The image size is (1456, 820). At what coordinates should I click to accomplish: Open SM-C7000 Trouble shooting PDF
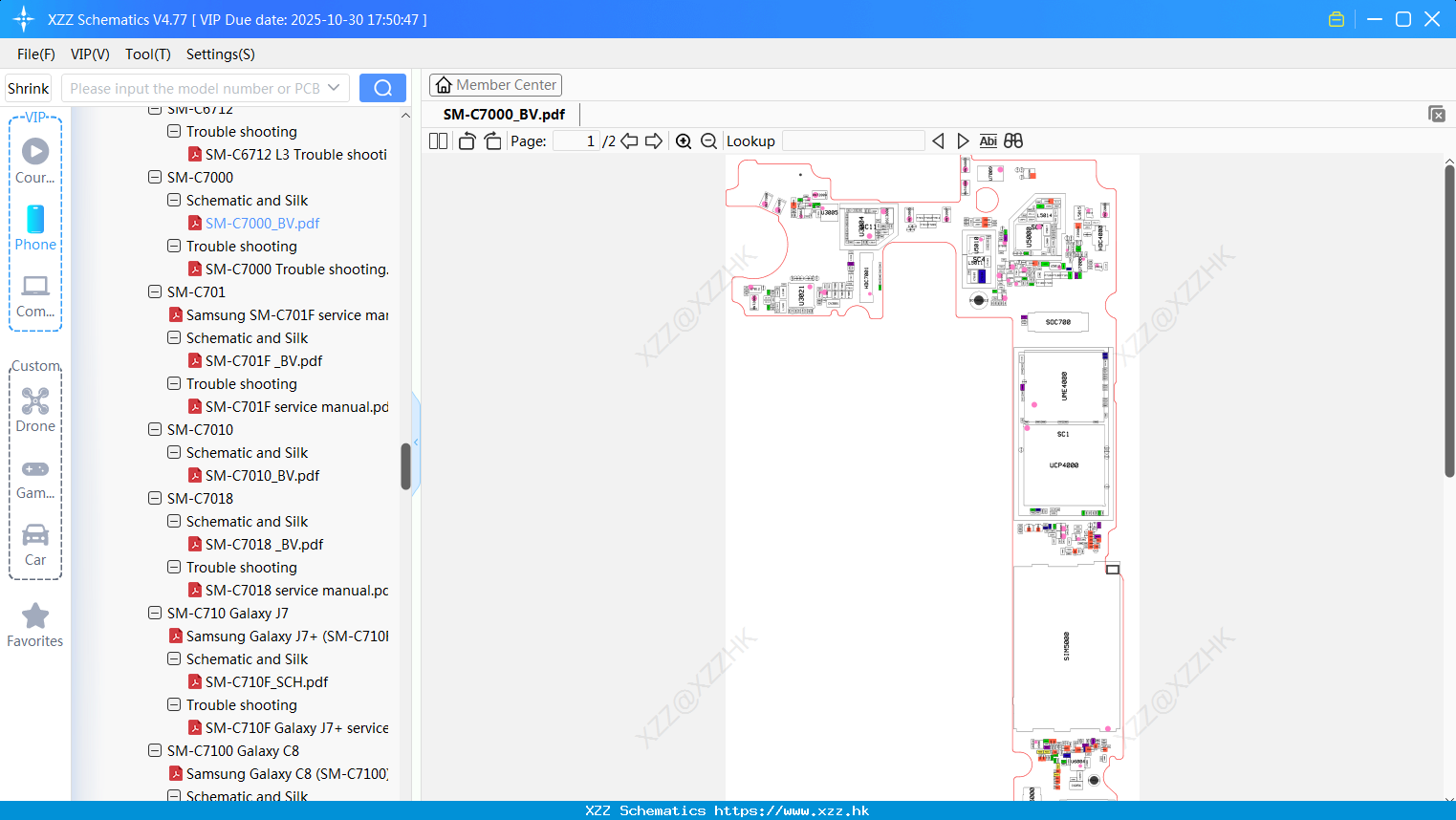click(x=296, y=269)
